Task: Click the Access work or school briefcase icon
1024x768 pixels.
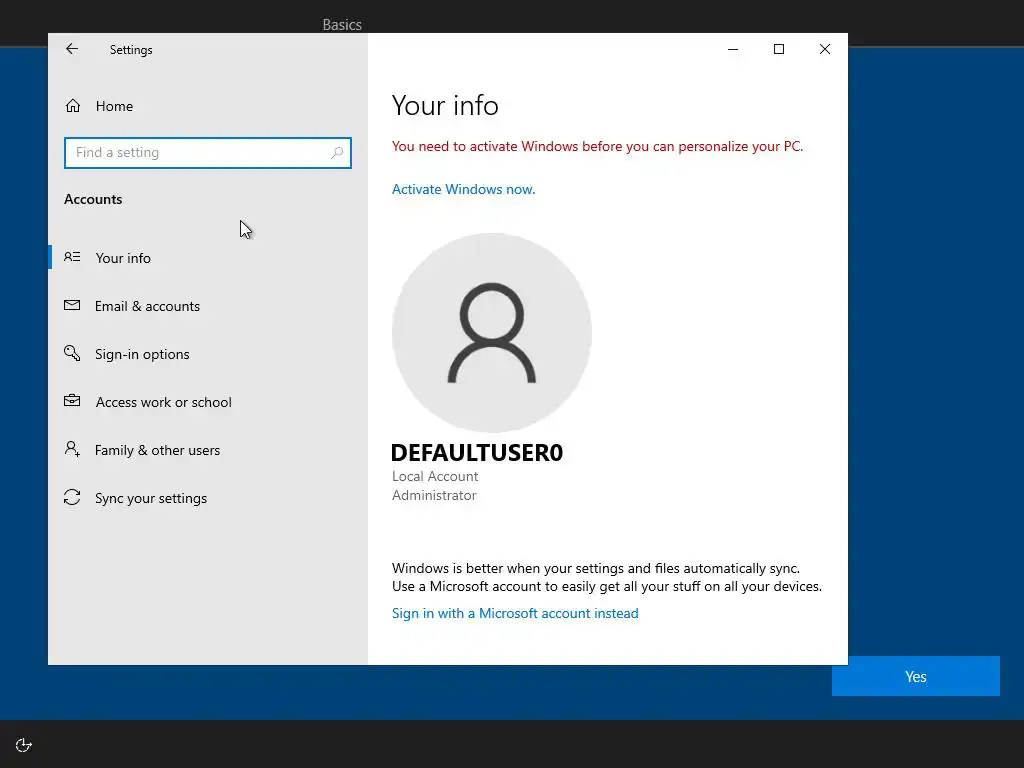Action: [x=72, y=401]
